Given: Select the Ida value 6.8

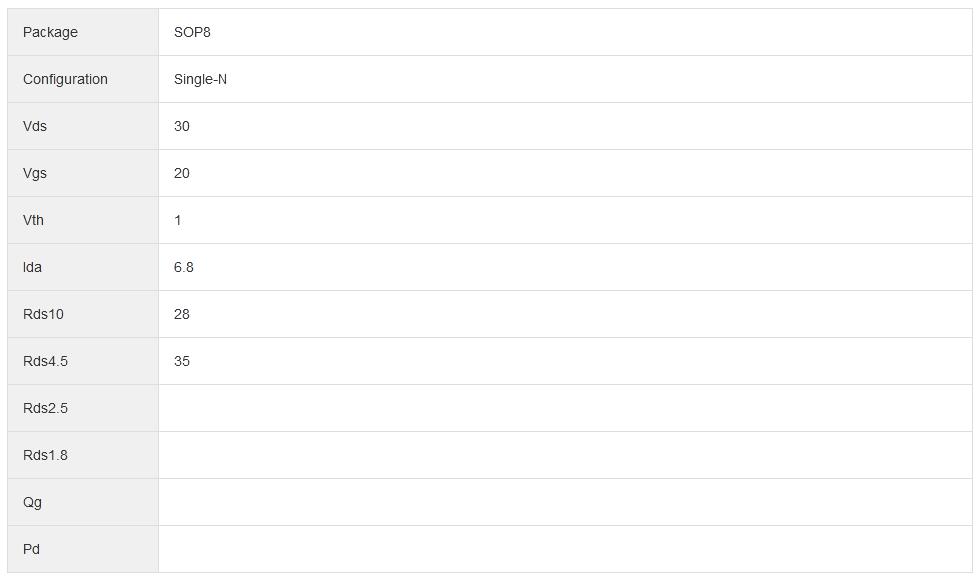Looking at the screenshot, I should click(x=184, y=267).
